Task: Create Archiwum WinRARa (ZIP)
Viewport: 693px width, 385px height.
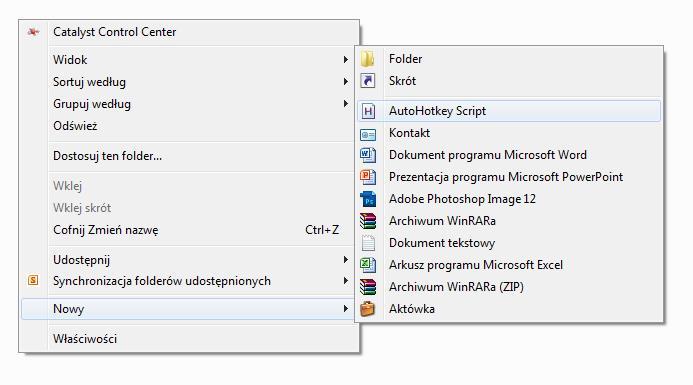Action: pos(509,287)
